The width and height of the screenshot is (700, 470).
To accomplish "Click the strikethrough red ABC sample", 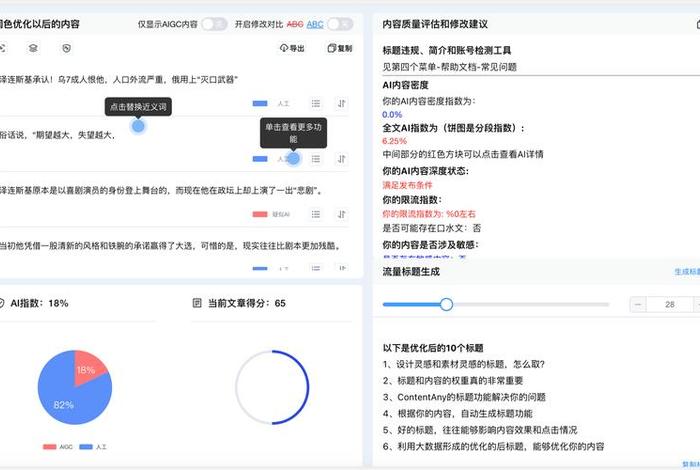I will (x=295, y=24).
